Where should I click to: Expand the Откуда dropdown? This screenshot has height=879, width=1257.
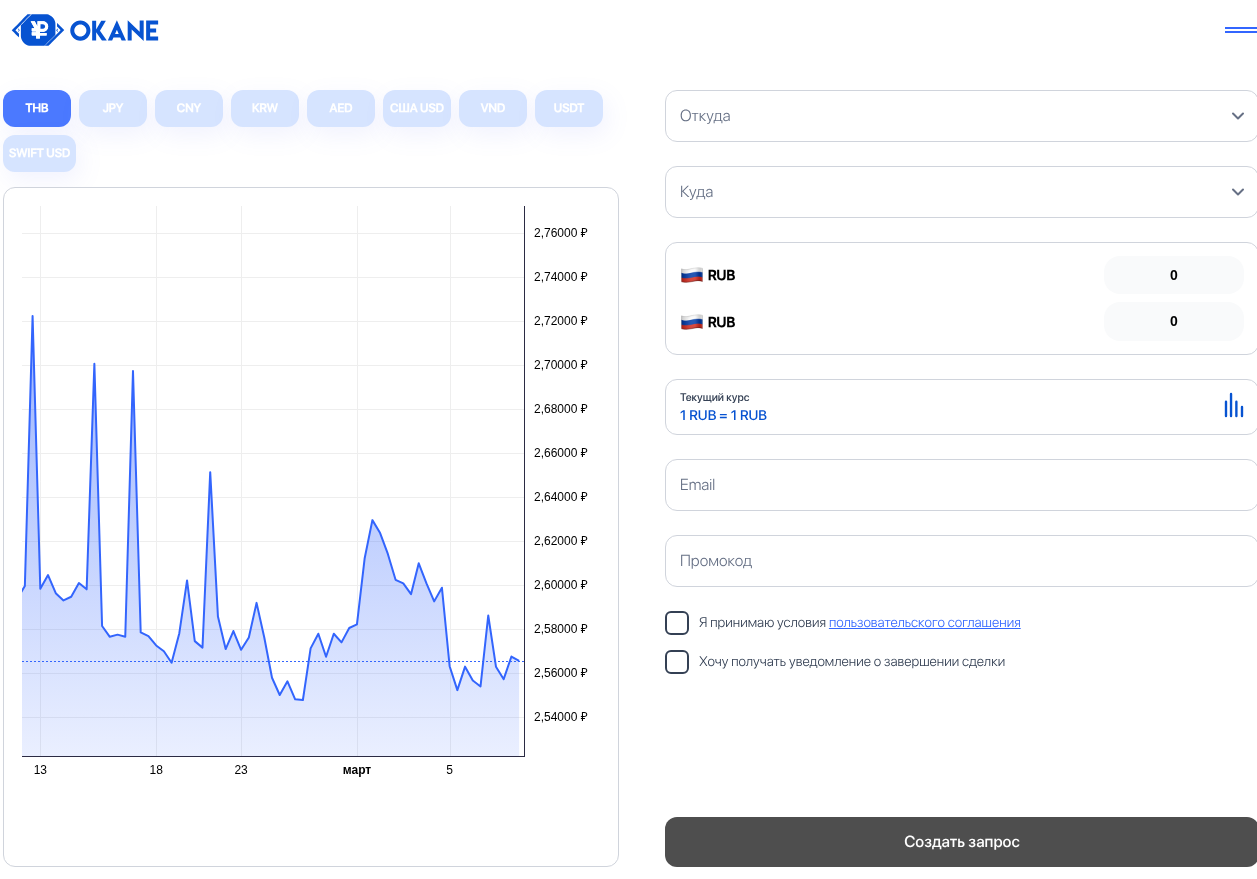tap(960, 116)
